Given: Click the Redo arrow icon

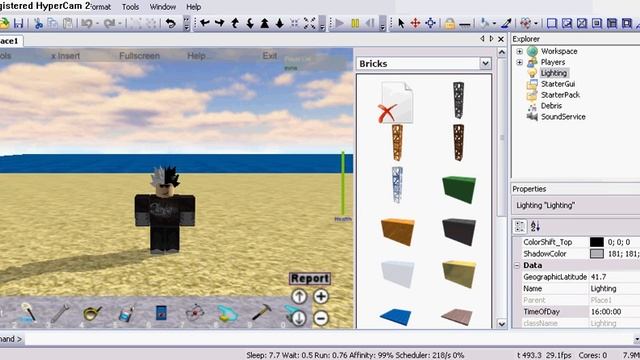Looking at the screenshot, I should point(109,23).
